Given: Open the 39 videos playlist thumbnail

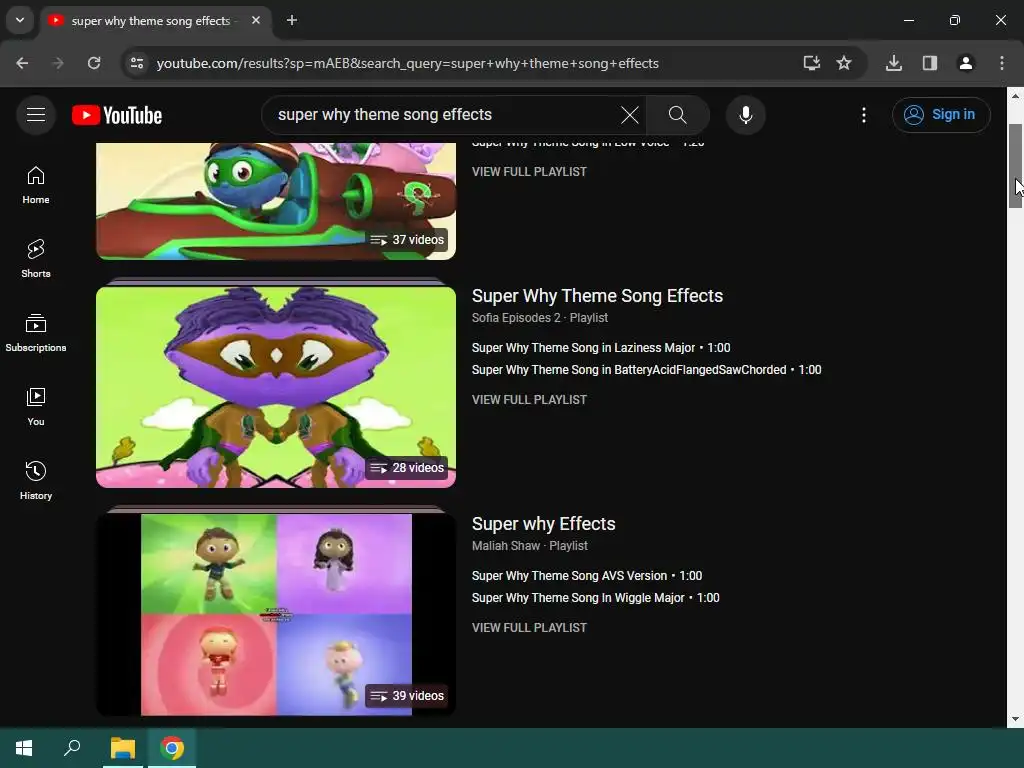Looking at the screenshot, I should [276, 615].
